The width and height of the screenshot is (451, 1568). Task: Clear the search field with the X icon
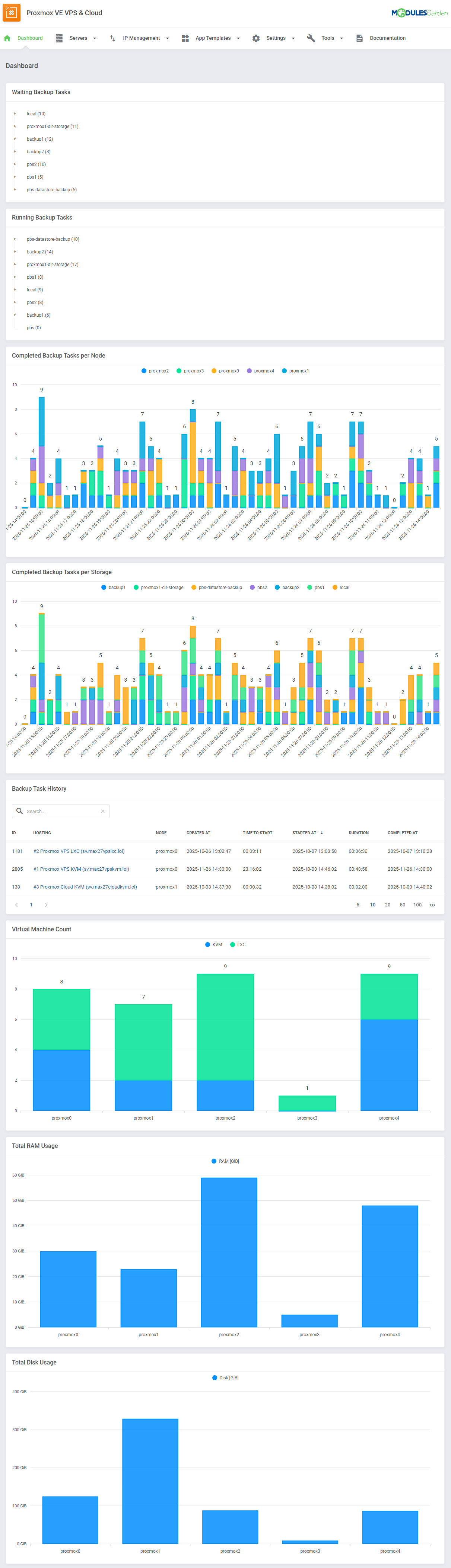click(x=102, y=811)
